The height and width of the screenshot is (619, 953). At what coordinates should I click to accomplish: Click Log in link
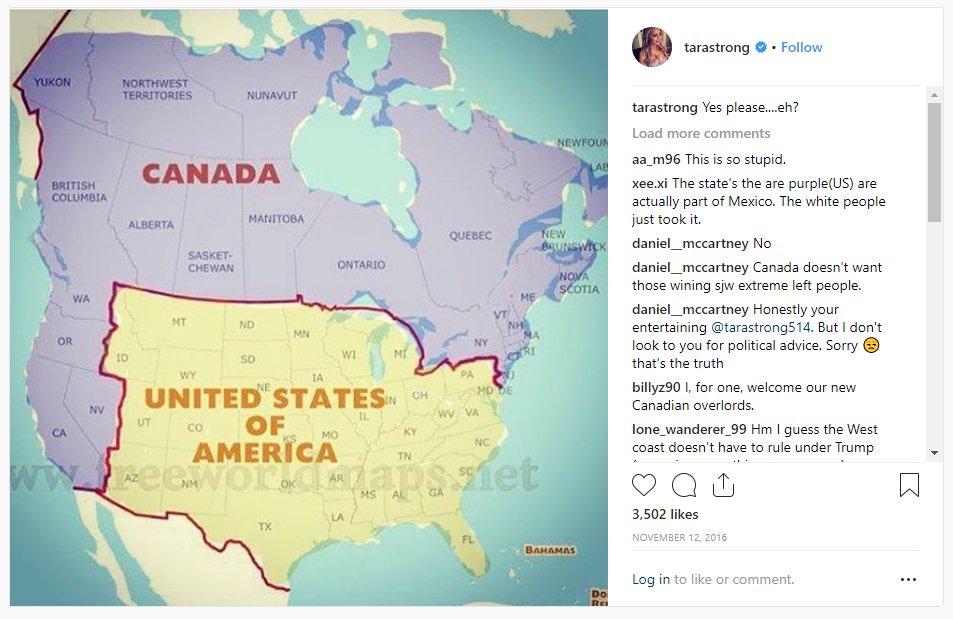pos(650,579)
